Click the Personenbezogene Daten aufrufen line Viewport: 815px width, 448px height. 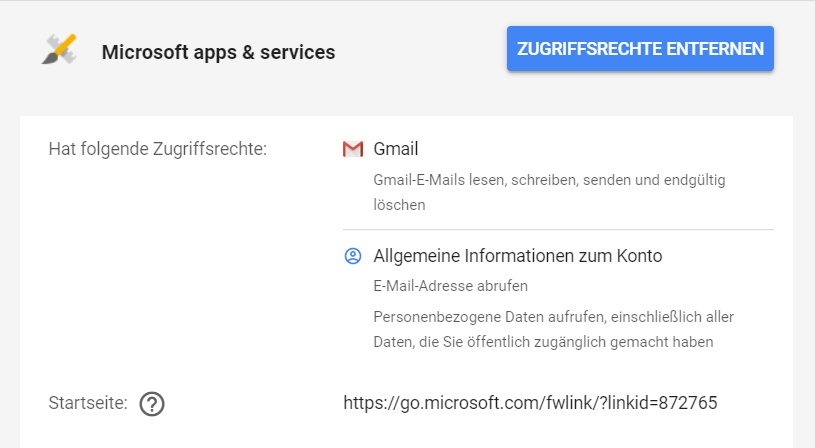pos(553,317)
